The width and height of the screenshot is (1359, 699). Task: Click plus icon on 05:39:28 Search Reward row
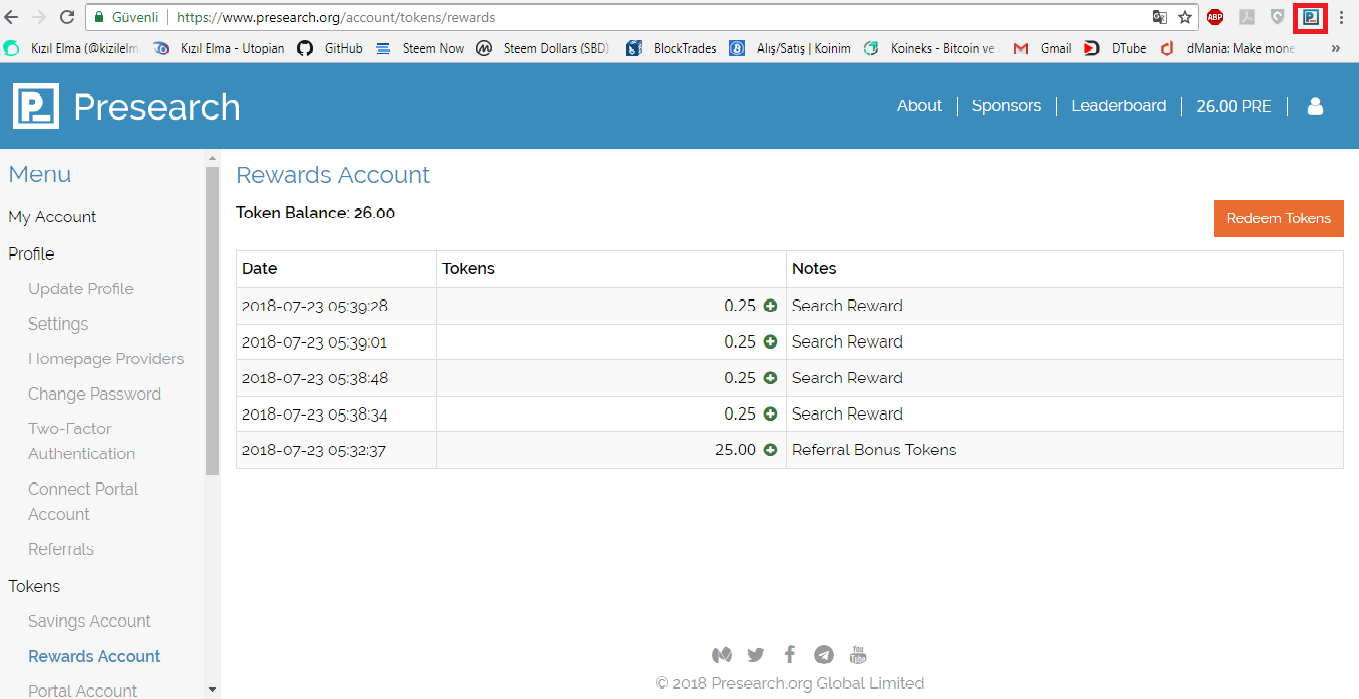tap(770, 306)
